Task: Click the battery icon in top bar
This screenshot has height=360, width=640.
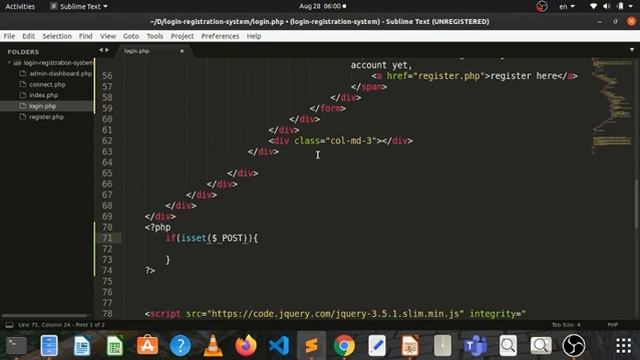Action: [620, 6]
